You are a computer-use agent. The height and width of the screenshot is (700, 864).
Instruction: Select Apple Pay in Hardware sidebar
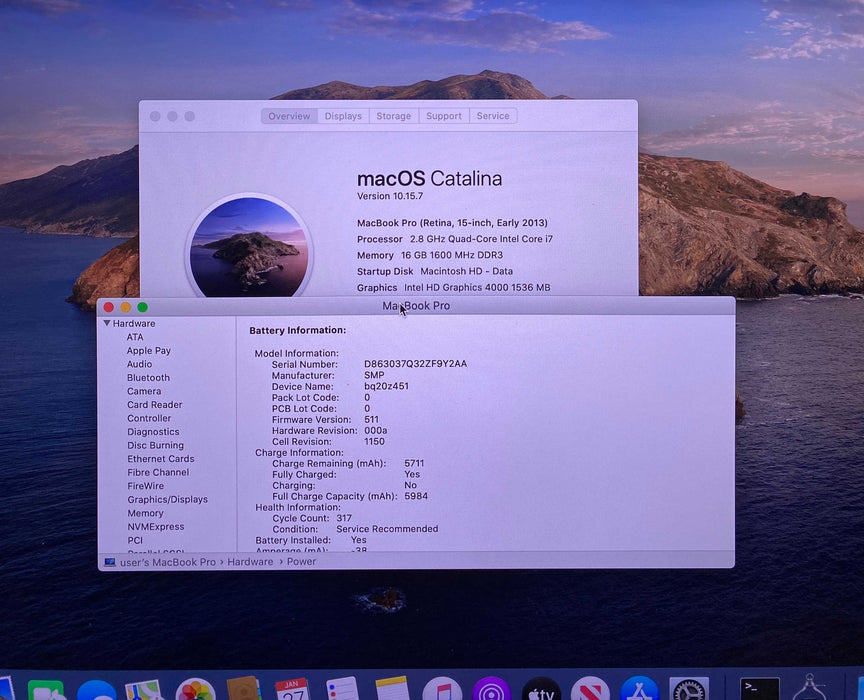coord(149,351)
